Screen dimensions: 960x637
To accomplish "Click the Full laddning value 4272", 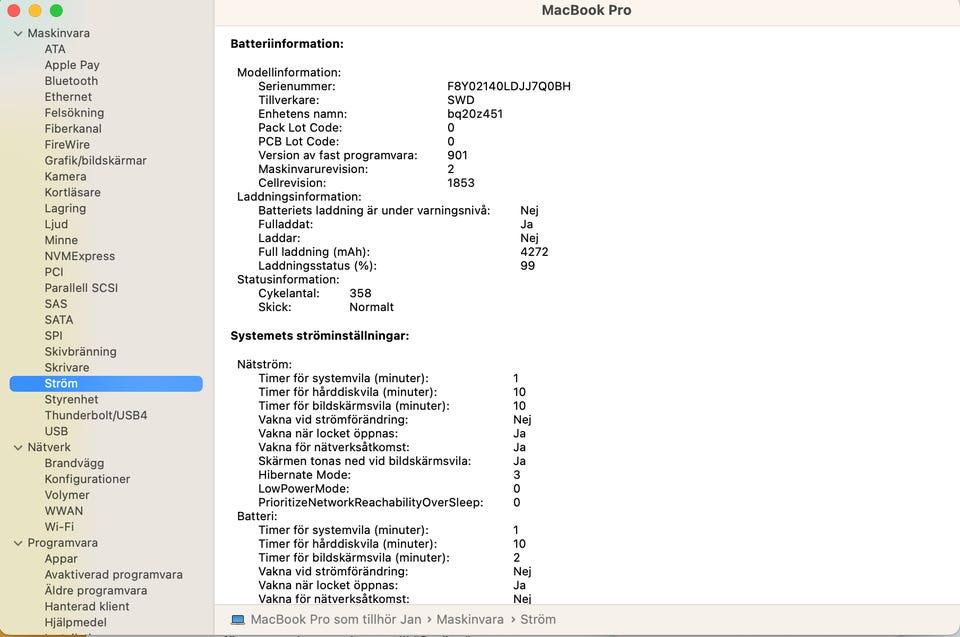I will (x=534, y=252).
